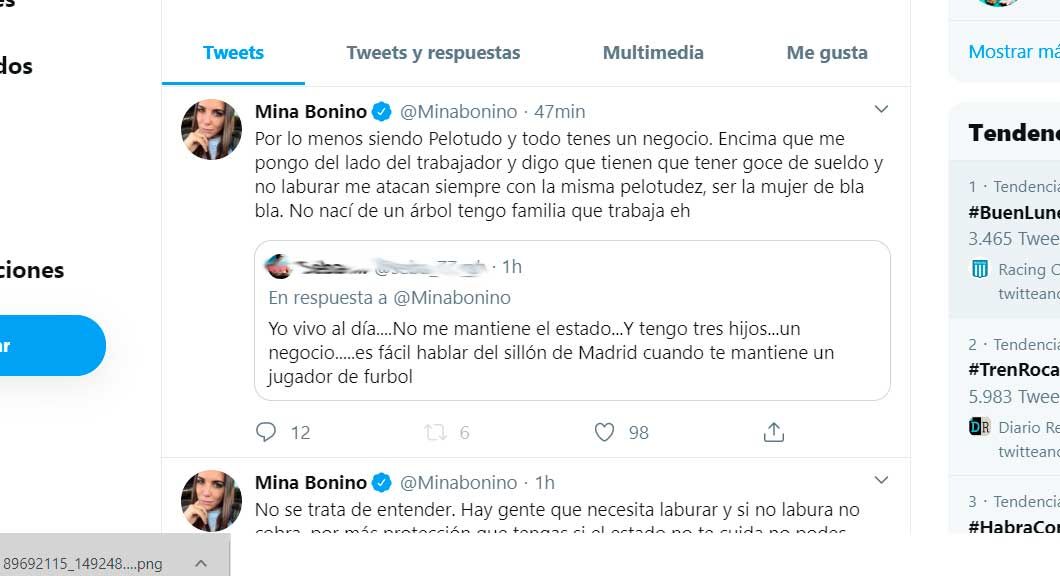
Task: Click the verified badge on second tweet
Action: point(381,483)
